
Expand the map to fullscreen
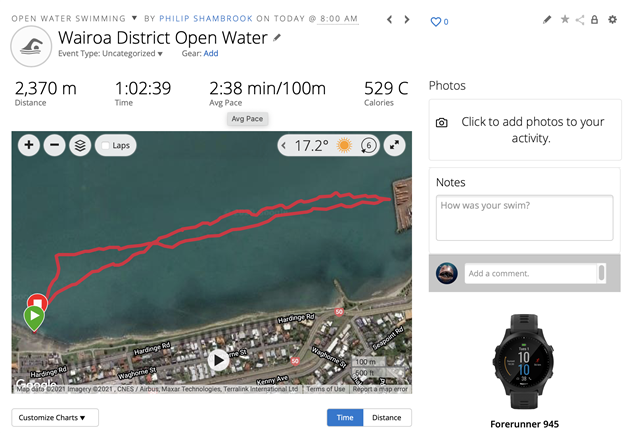(395, 146)
